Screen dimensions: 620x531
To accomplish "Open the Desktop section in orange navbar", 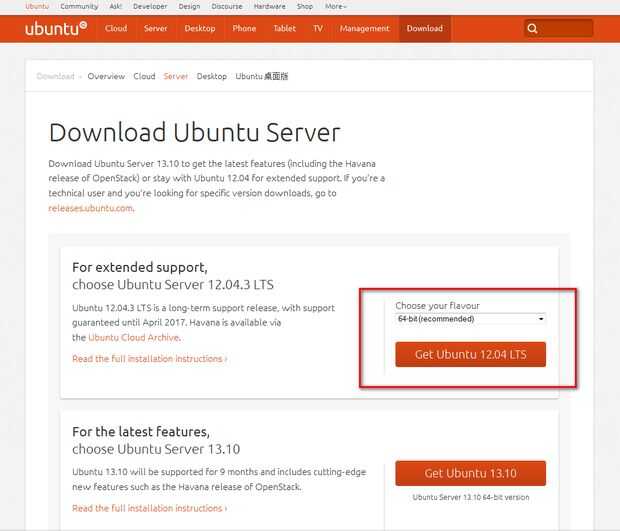I will pos(200,28).
